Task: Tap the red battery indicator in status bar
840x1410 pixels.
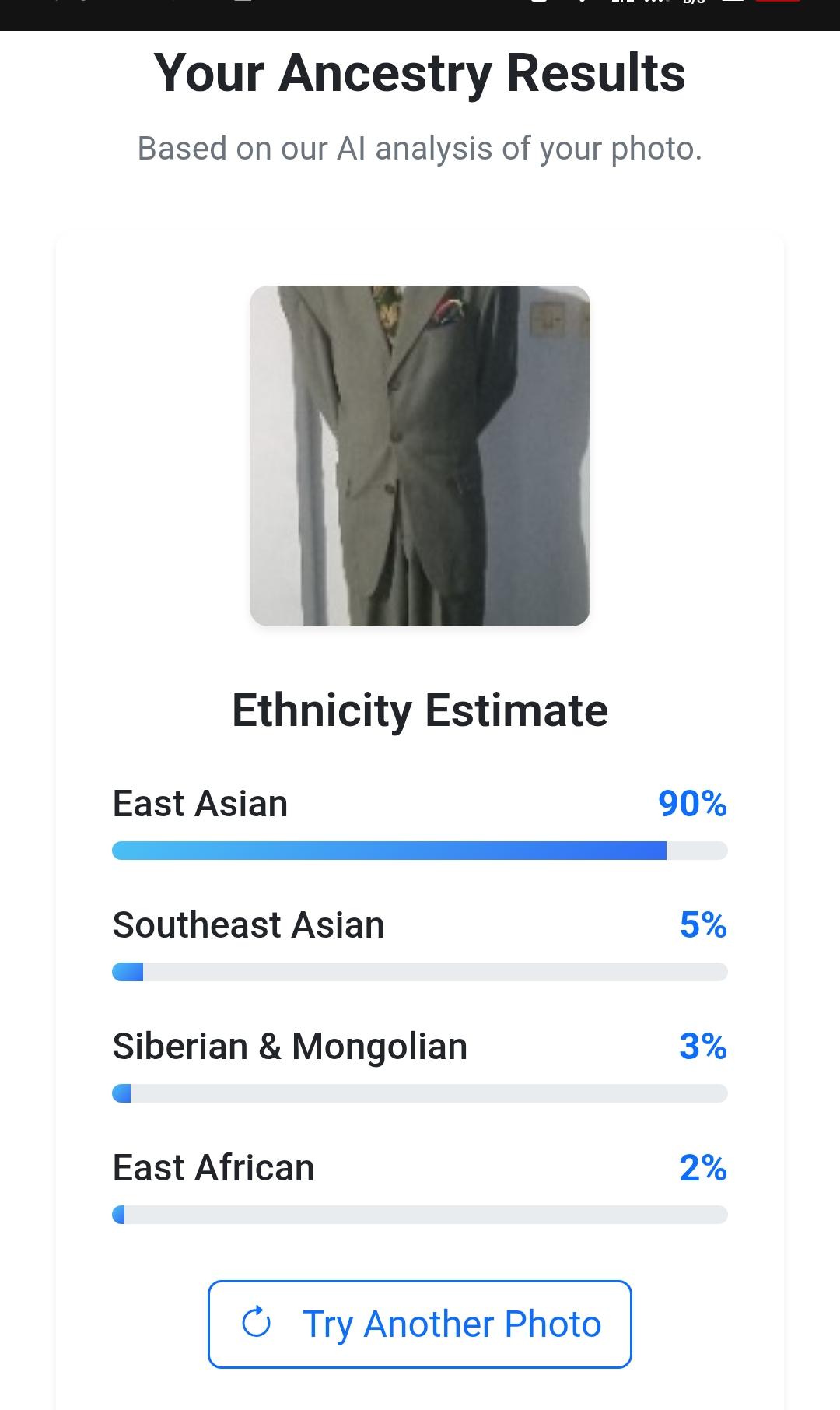Action: (x=777, y=2)
